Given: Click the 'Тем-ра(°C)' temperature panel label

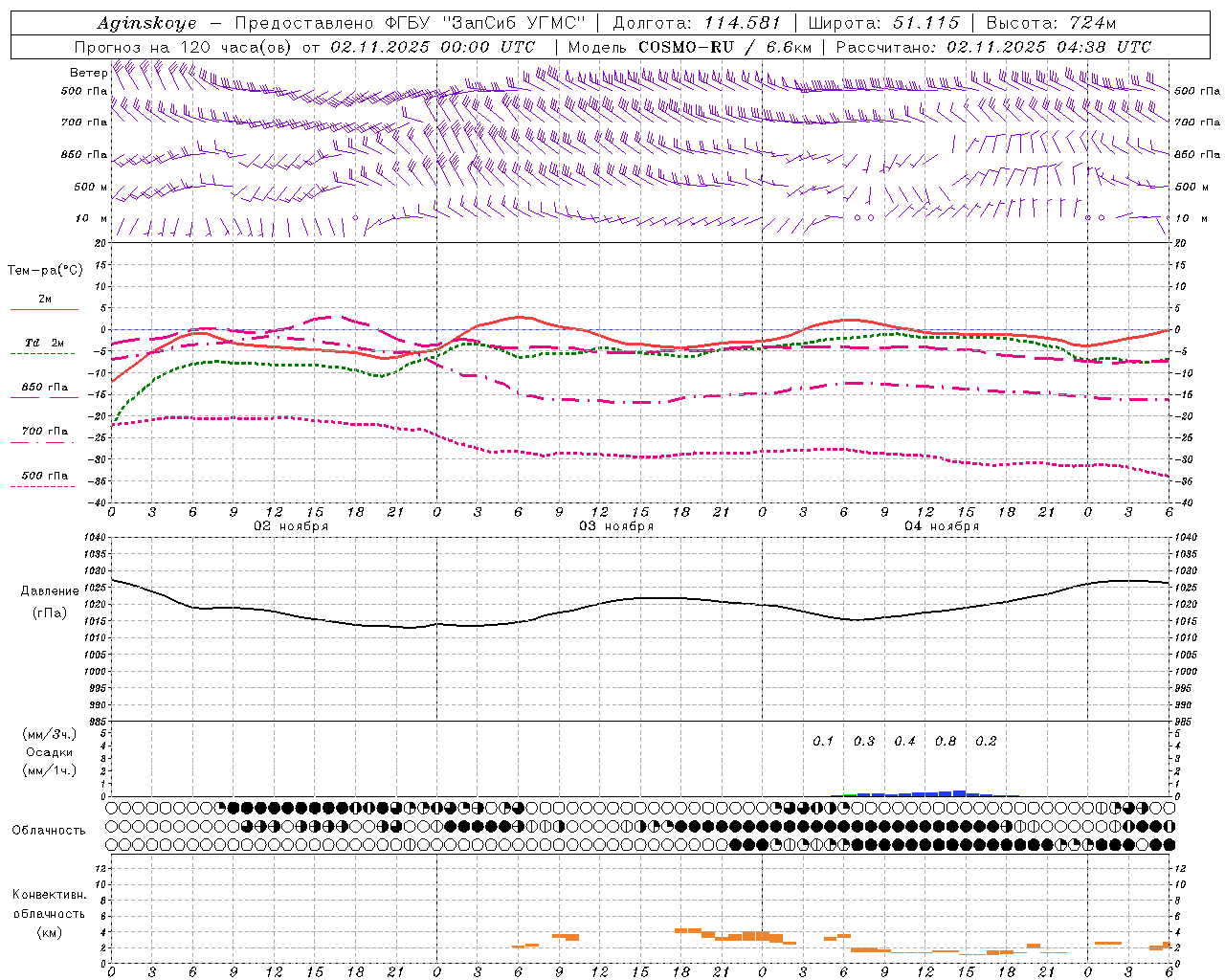Looking at the screenshot, I should (45, 271).
